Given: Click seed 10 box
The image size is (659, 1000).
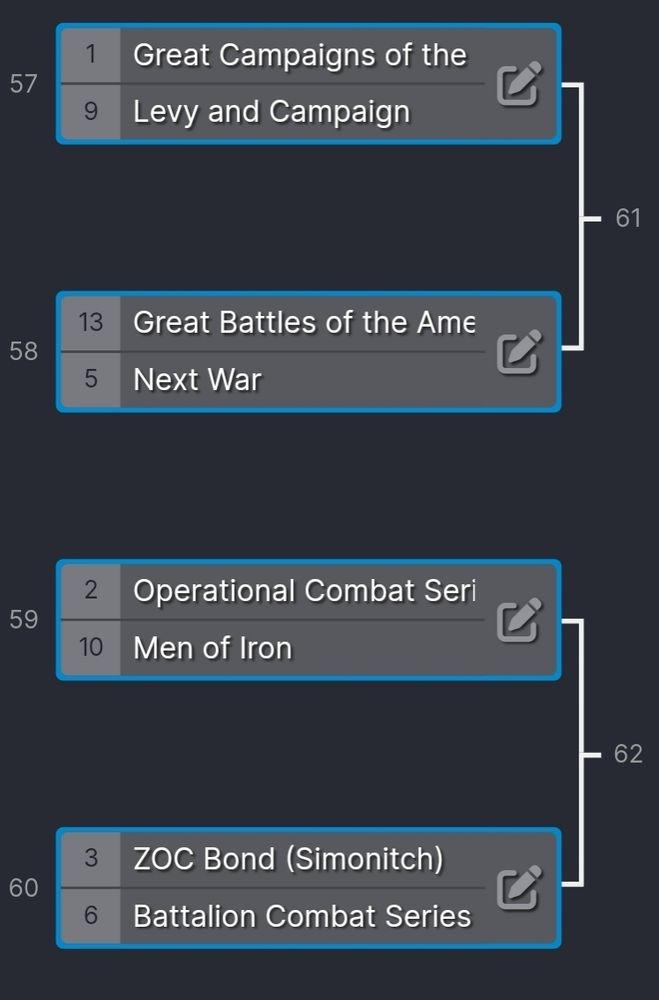Looking at the screenshot, I should click(x=91, y=648).
